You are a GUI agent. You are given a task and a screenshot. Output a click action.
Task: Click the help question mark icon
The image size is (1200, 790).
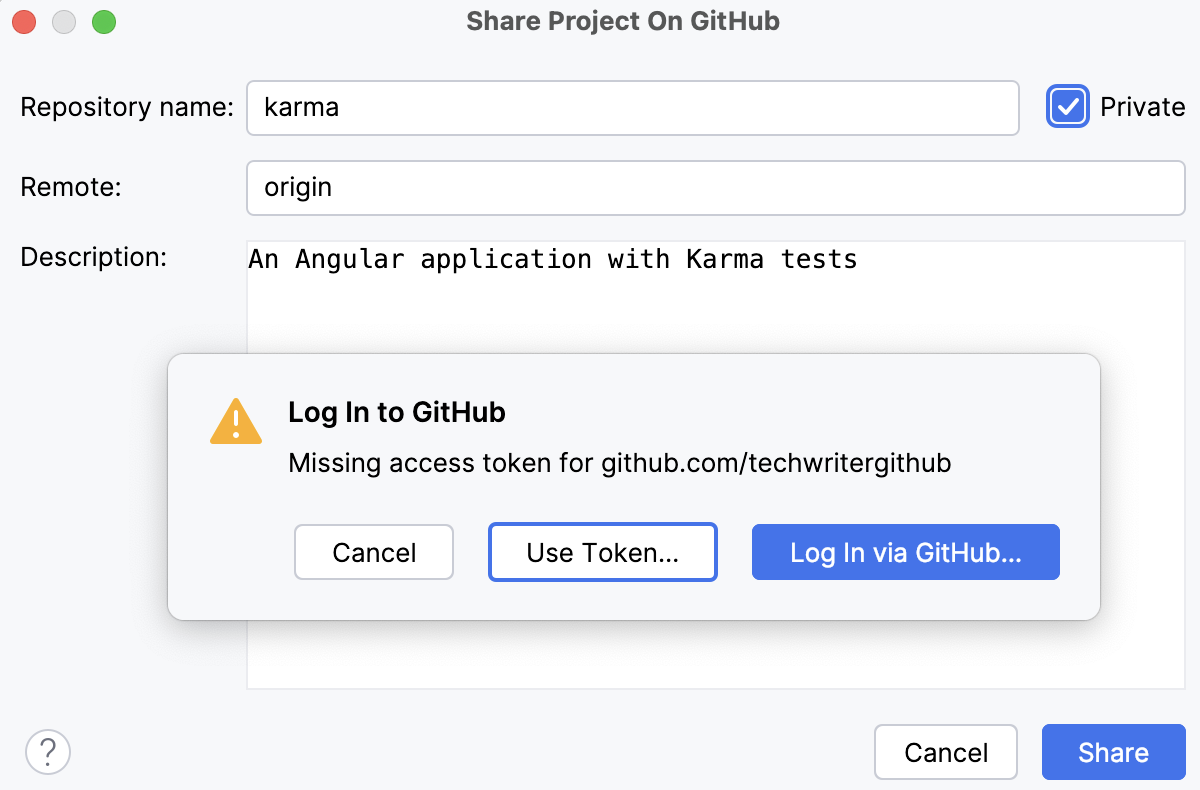tap(47, 751)
